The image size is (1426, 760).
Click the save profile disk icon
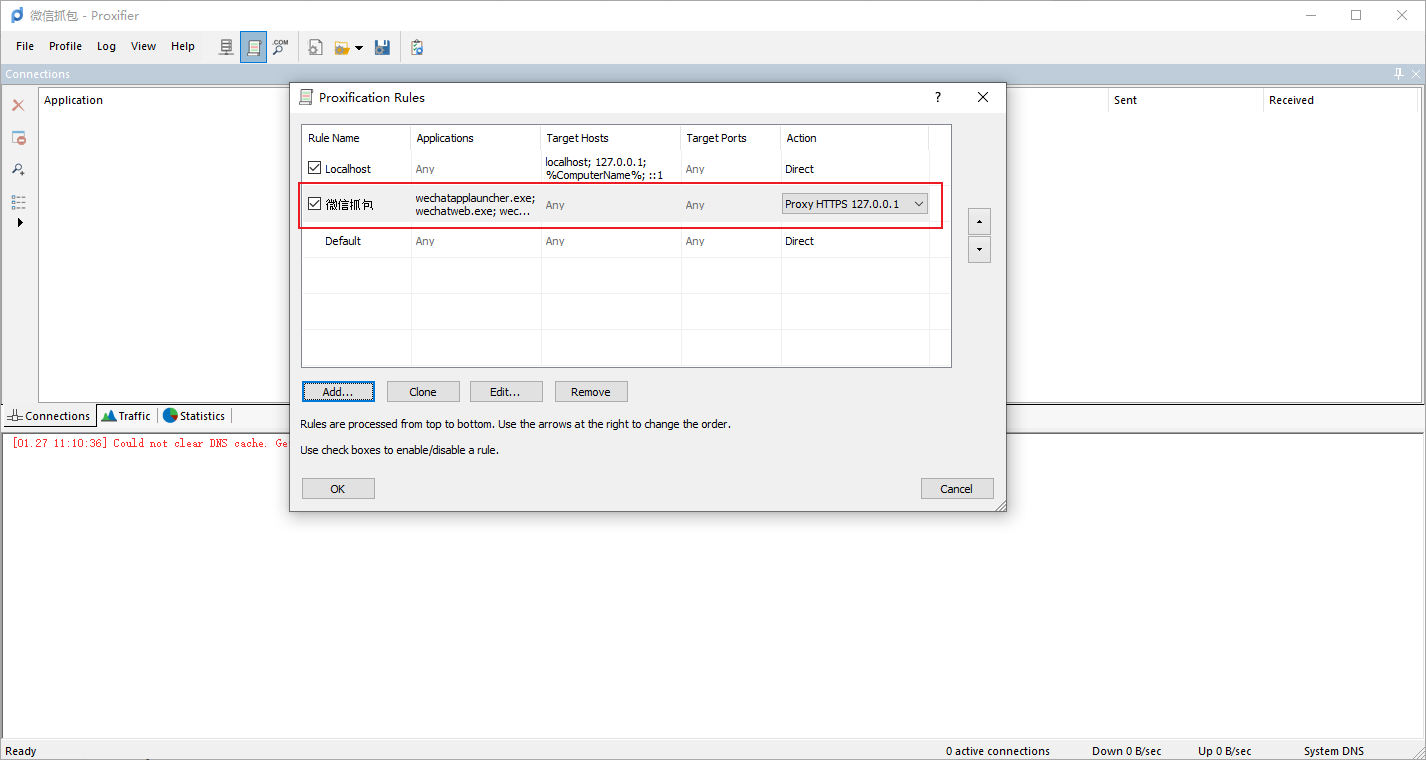pyautogui.click(x=382, y=47)
